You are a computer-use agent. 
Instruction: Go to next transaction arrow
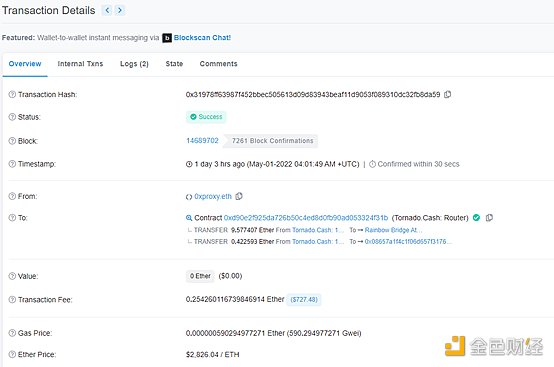120,10
